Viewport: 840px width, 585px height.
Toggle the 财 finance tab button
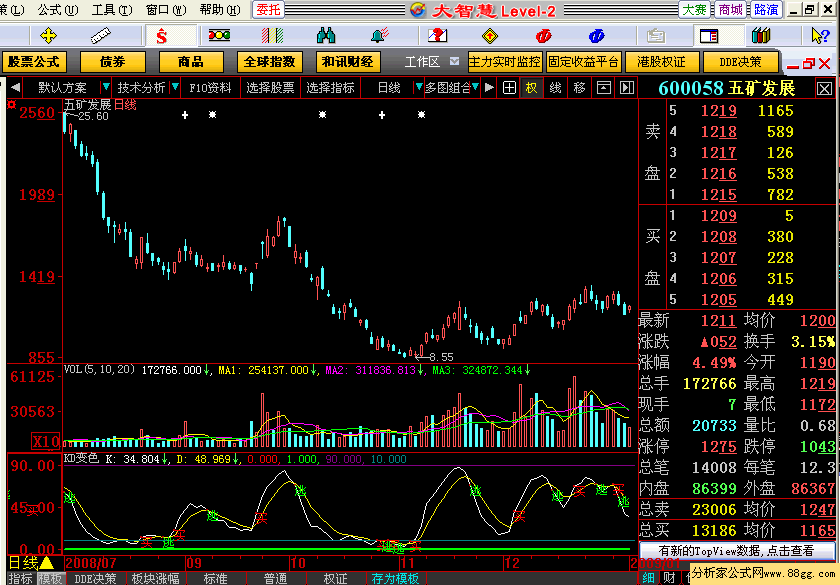[x=669, y=578]
